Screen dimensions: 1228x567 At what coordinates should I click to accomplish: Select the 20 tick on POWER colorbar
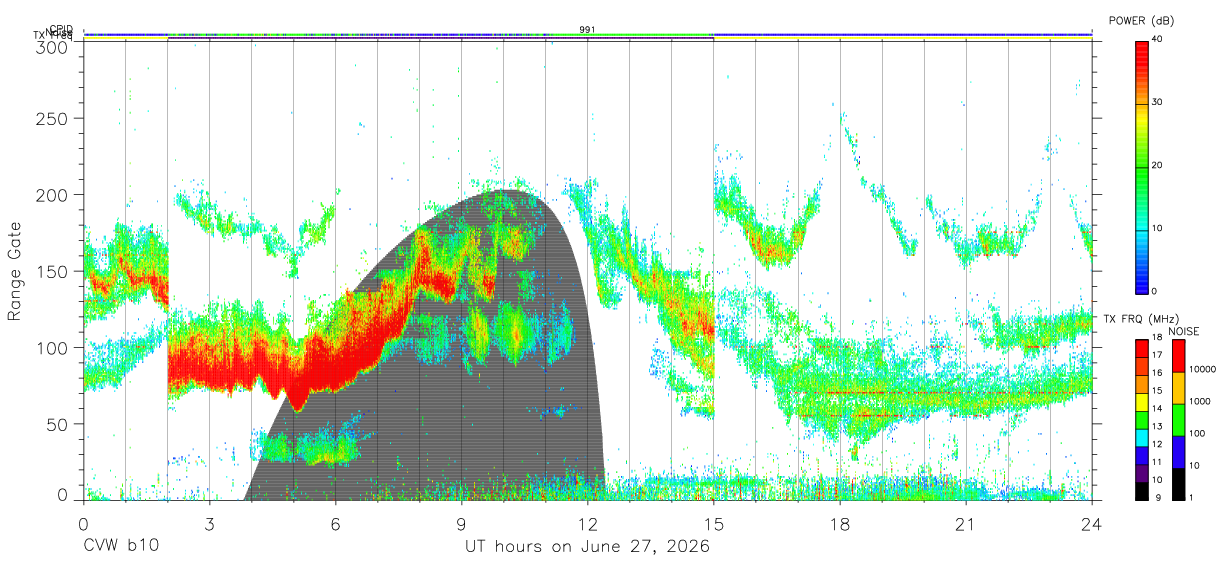pyautogui.click(x=1158, y=165)
